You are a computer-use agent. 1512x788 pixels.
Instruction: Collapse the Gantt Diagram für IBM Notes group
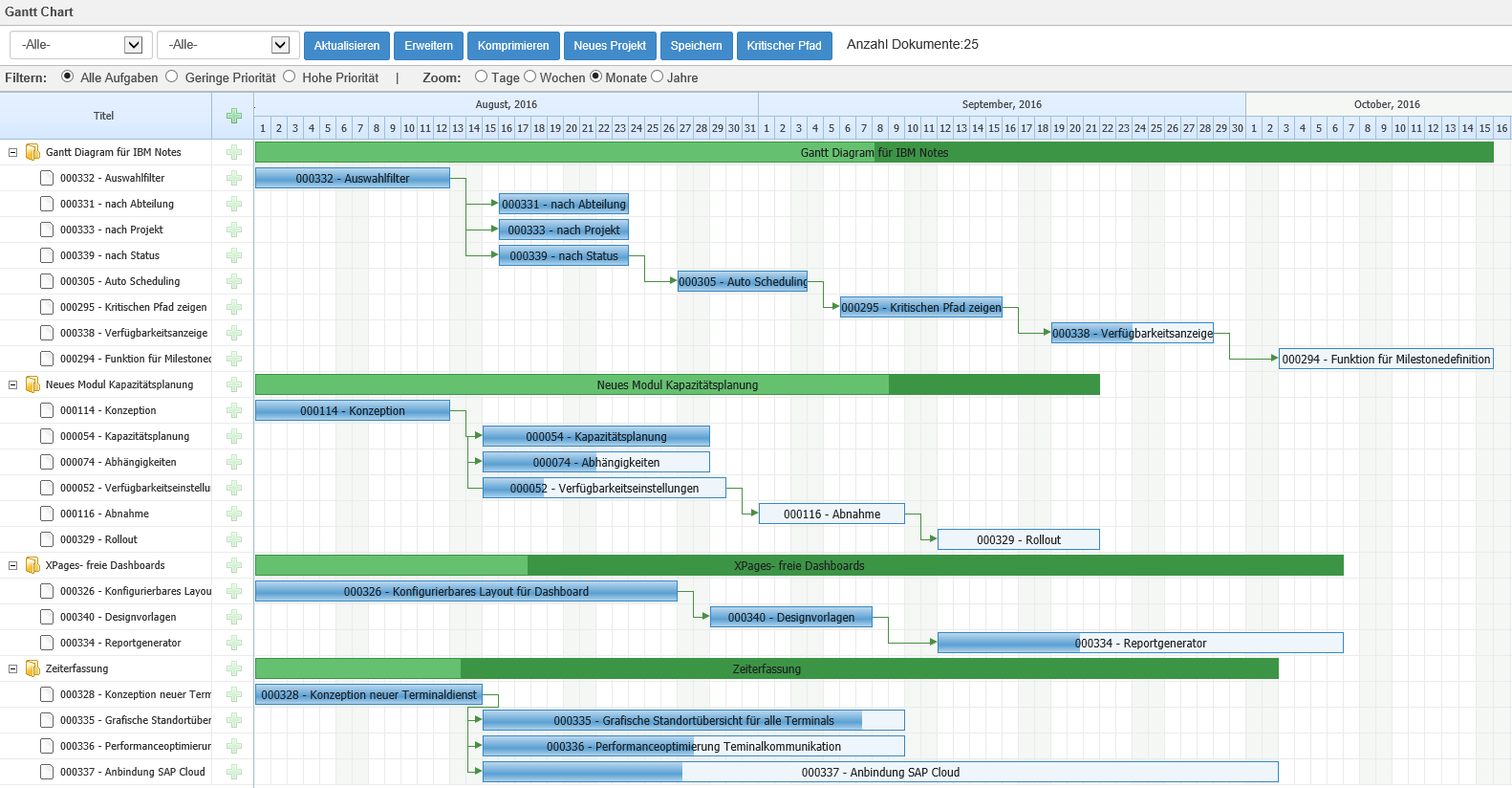[x=13, y=152]
